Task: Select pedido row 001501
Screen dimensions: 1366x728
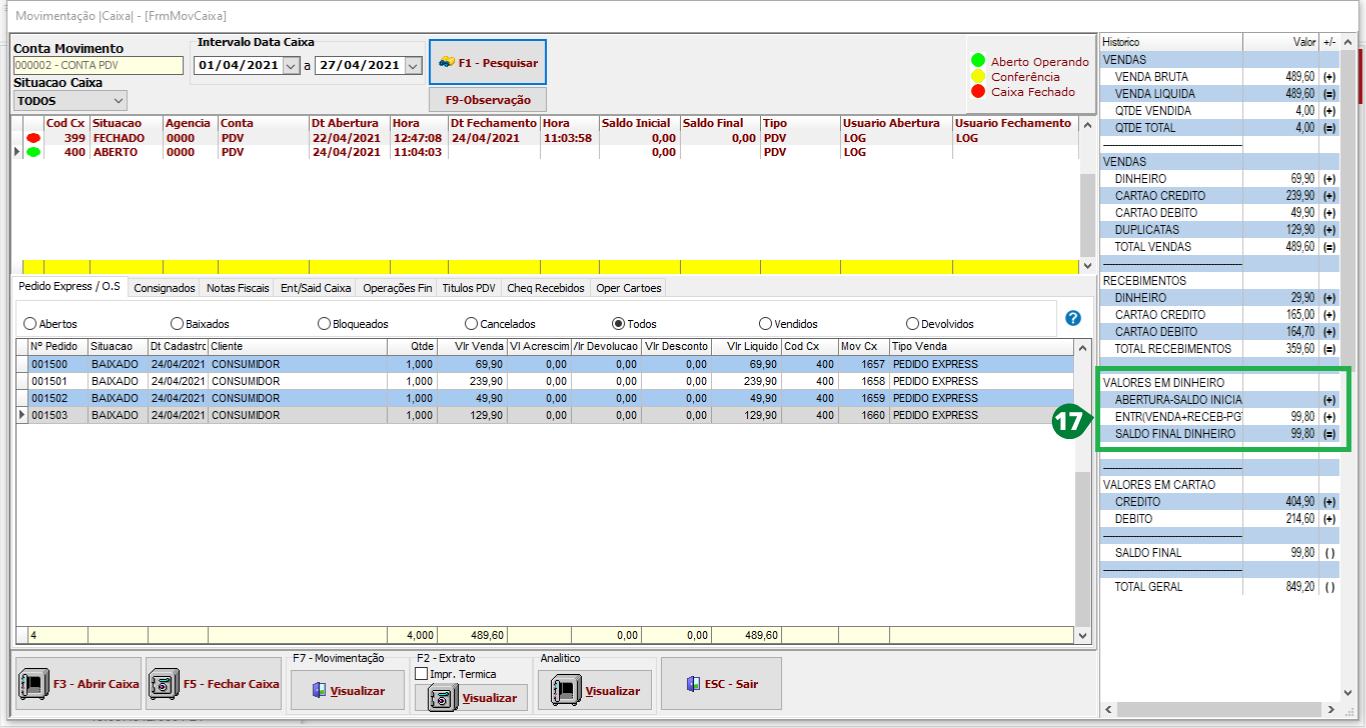Action: [545, 381]
